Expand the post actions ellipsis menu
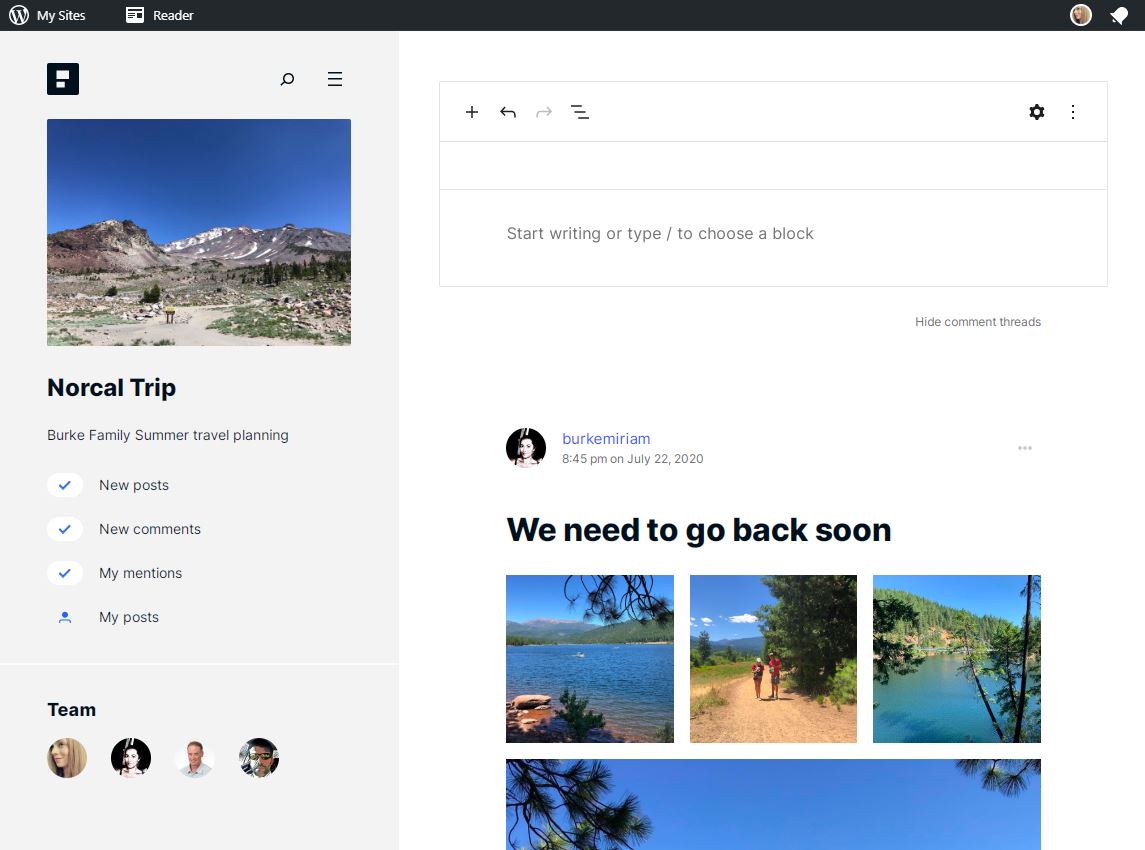Viewport: 1145px width, 850px height. pos(1025,448)
